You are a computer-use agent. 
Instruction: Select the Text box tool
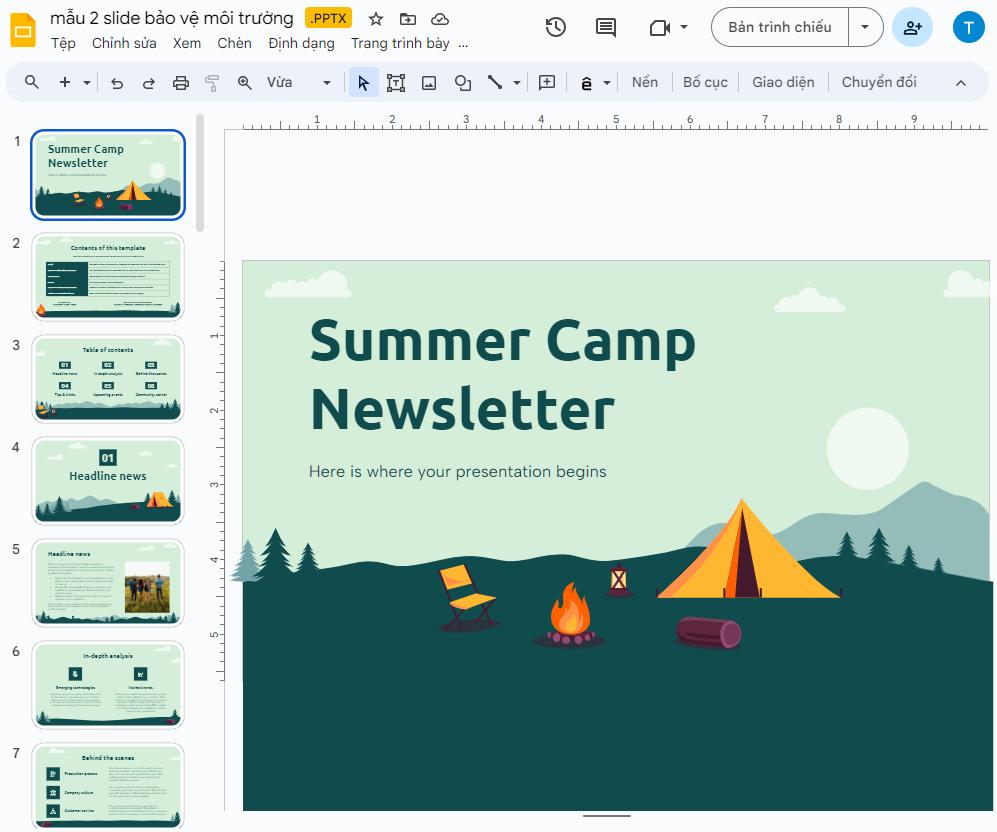396,82
